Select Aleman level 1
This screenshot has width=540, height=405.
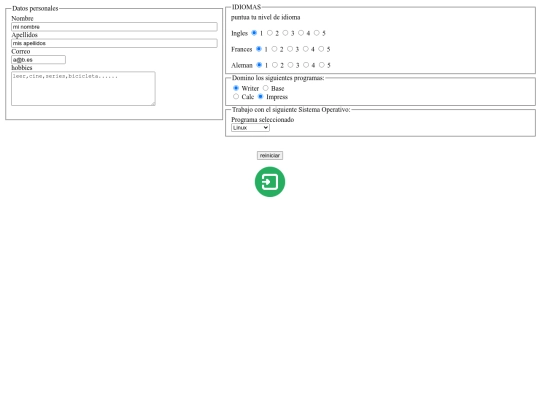259,65
